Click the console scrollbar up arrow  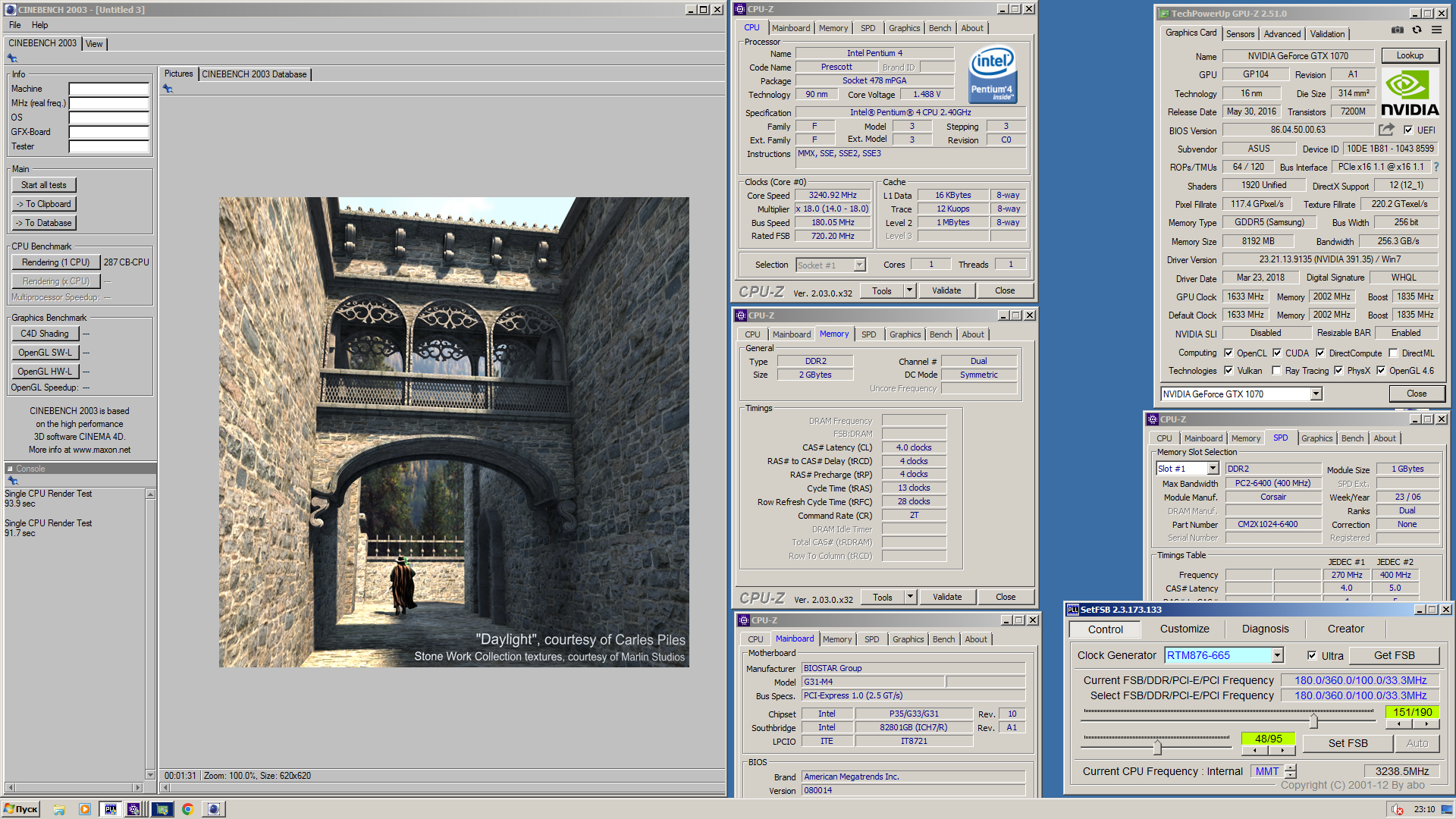click(x=150, y=494)
